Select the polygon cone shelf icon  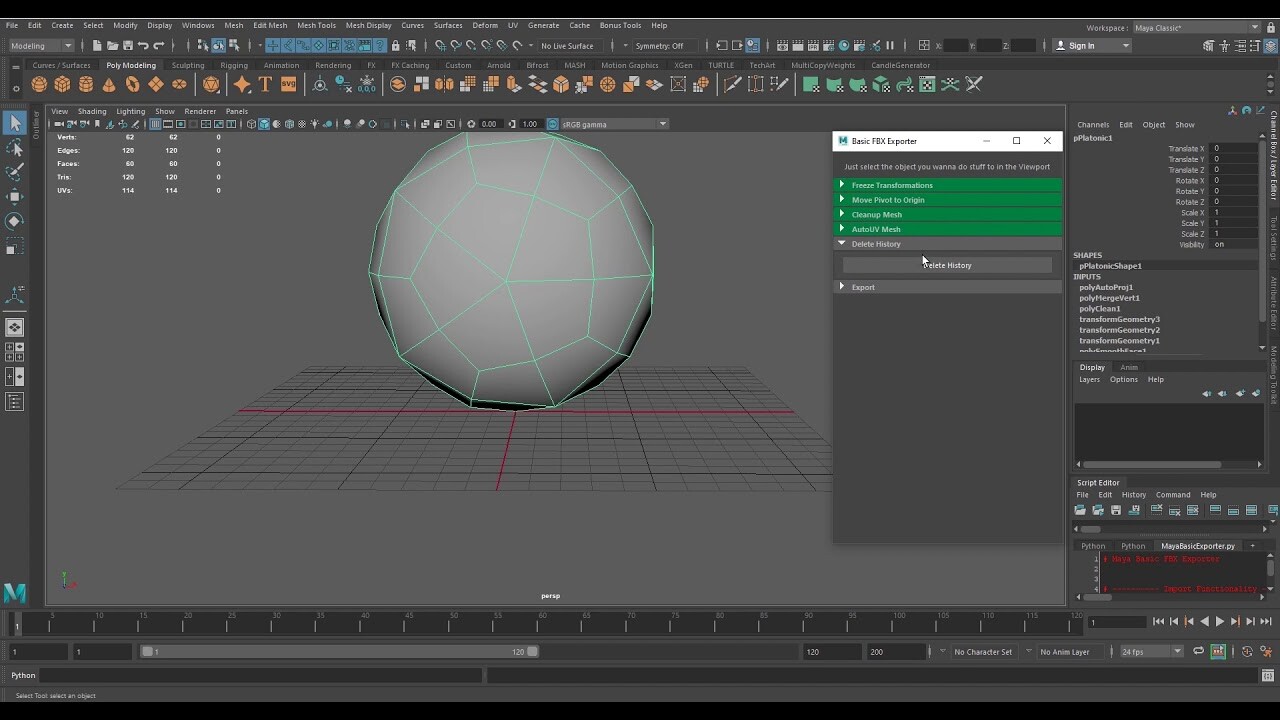point(109,85)
